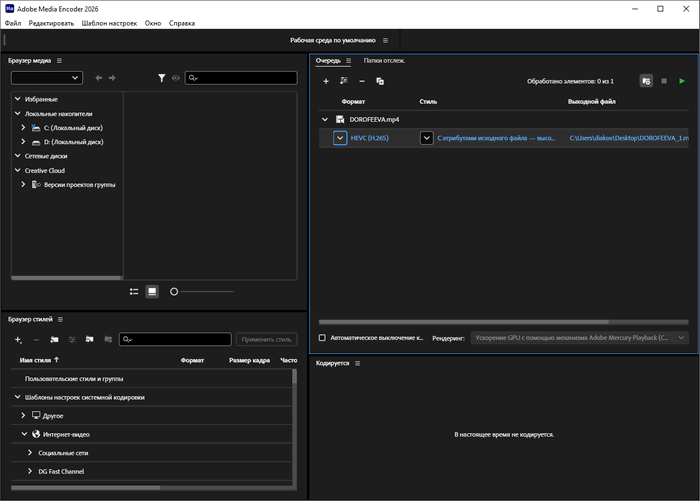Switch to the Папки отслеж. tab
The width and height of the screenshot is (700, 501).
point(384,61)
